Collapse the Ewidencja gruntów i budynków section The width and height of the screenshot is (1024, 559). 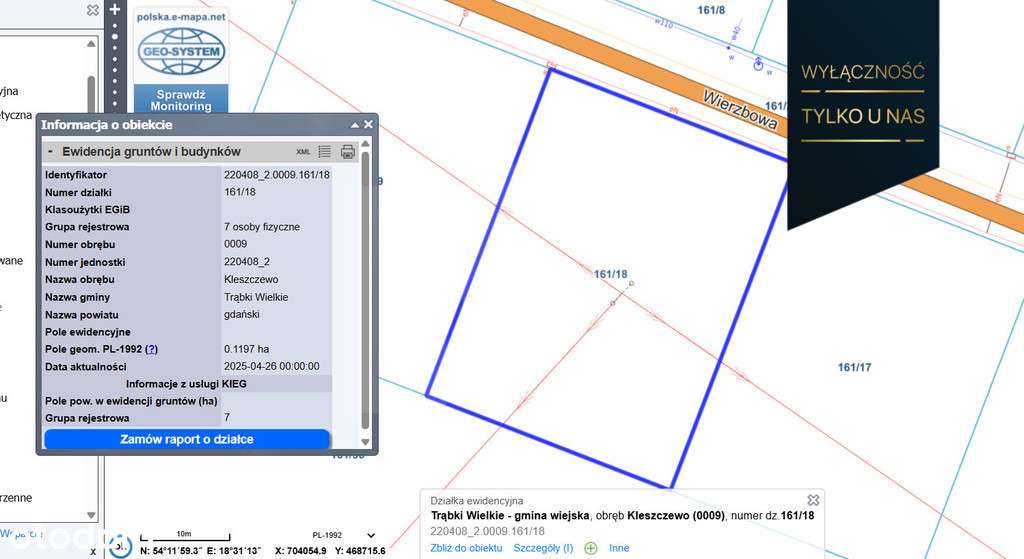click(50, 152)
